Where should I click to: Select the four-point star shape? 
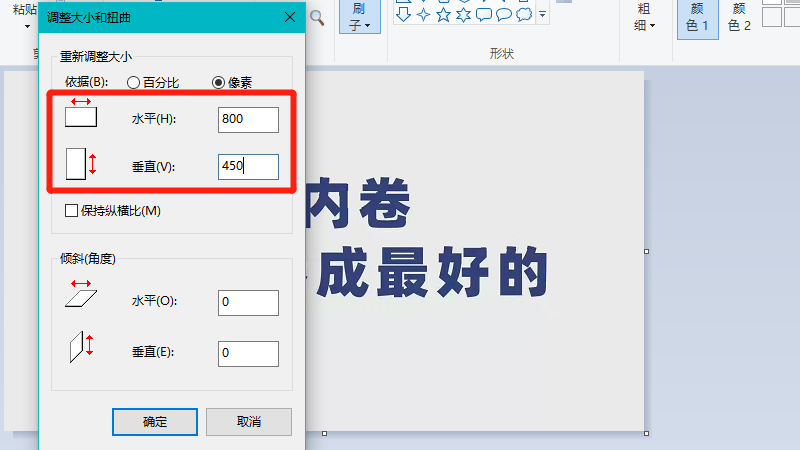[x=422, y=15]
